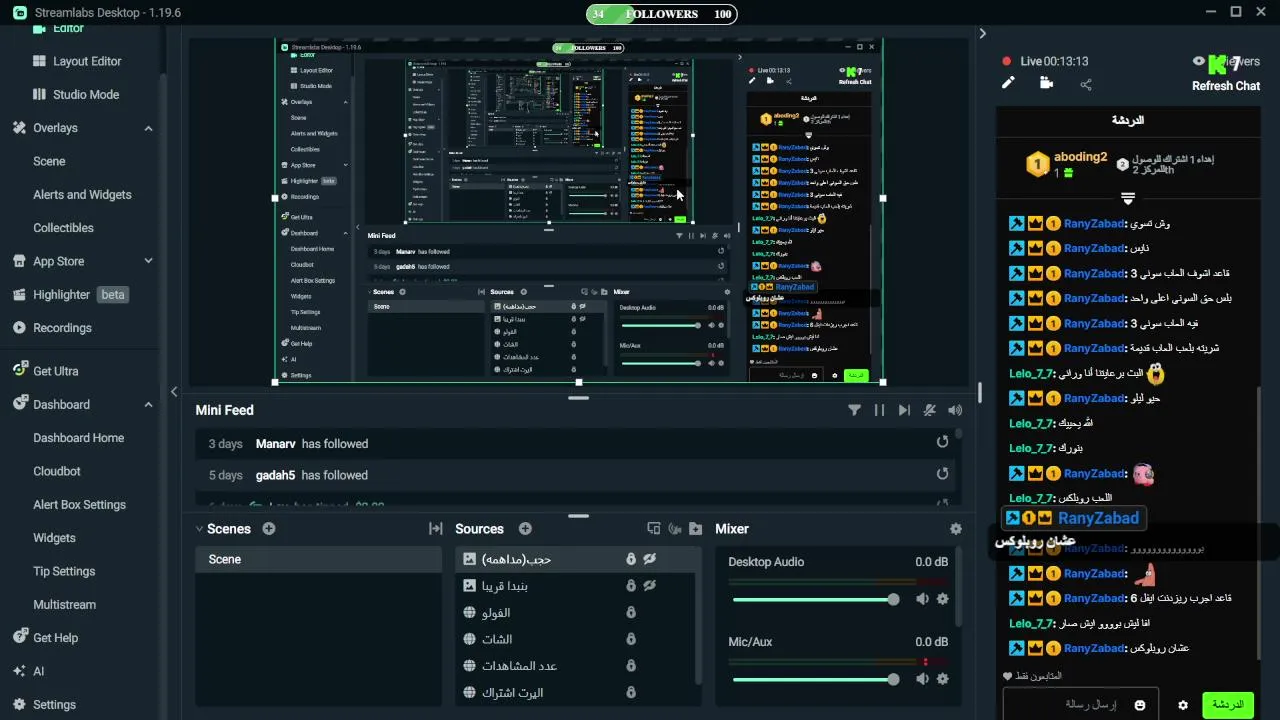Open Cloudbot in the Dashboard menu
This screenshot has height=720, width=1280.
point(57,471)
